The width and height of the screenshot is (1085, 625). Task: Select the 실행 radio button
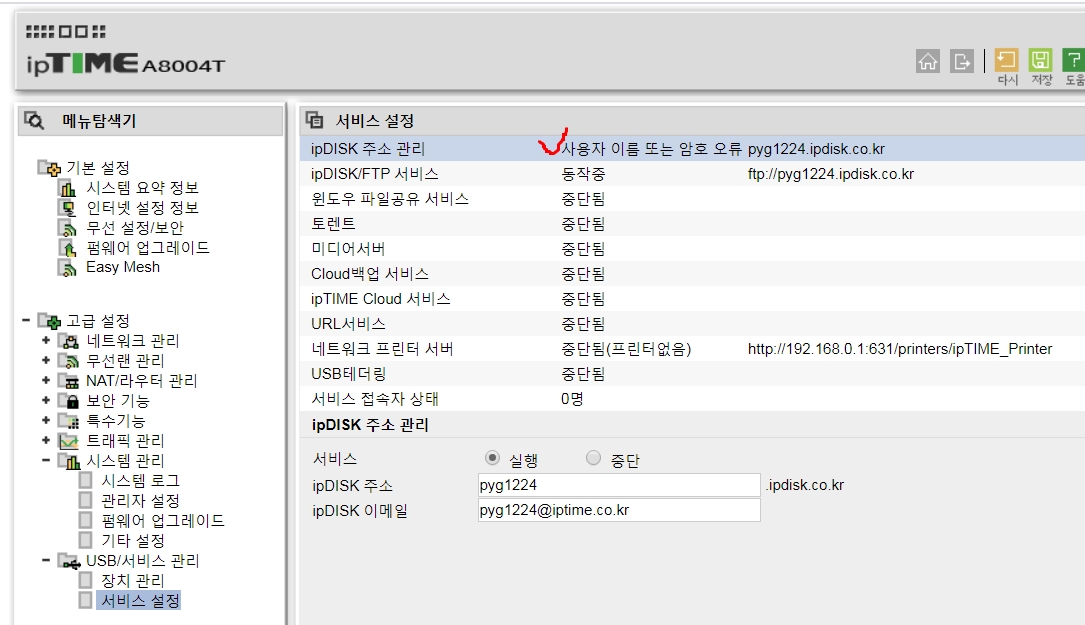(x=492, y=458)
